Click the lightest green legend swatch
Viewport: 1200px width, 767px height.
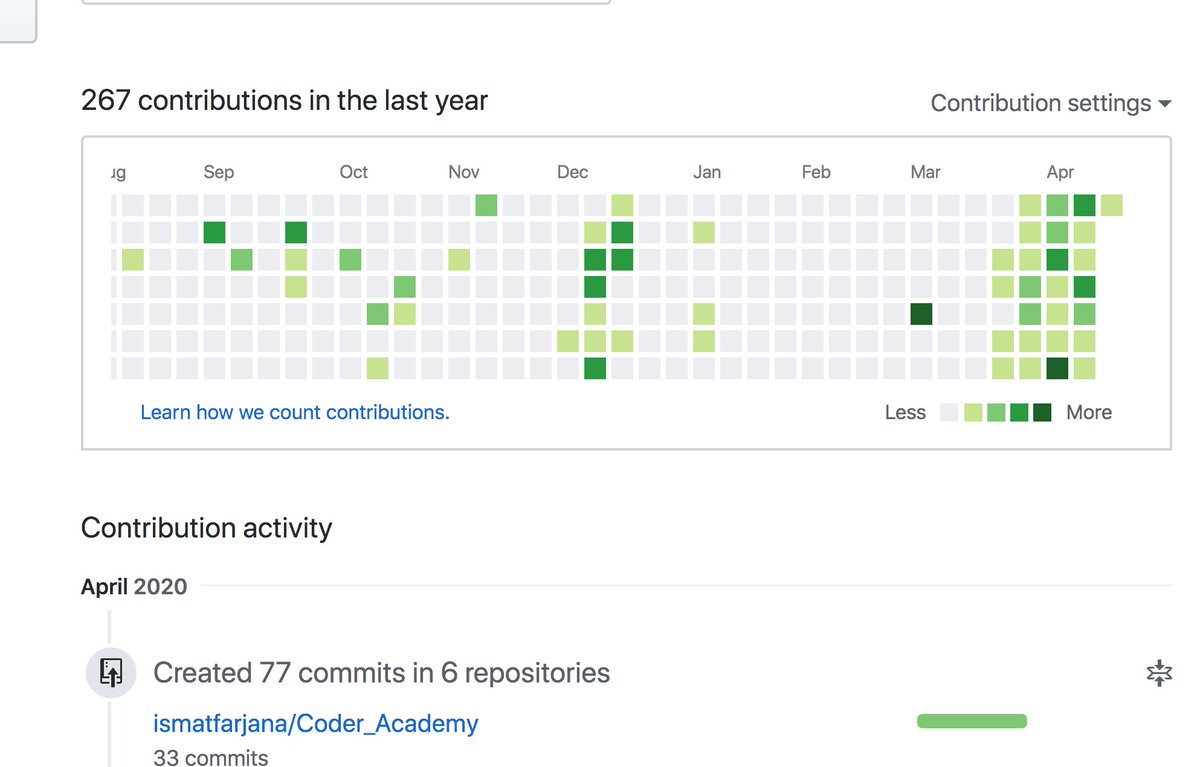click(x=973, y=413)
